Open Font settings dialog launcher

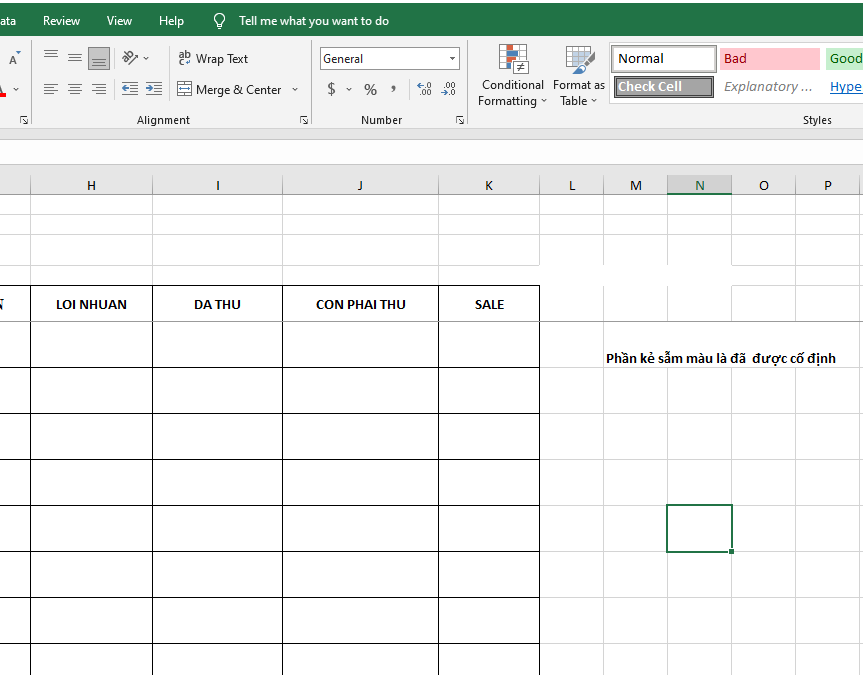(24, 119)
